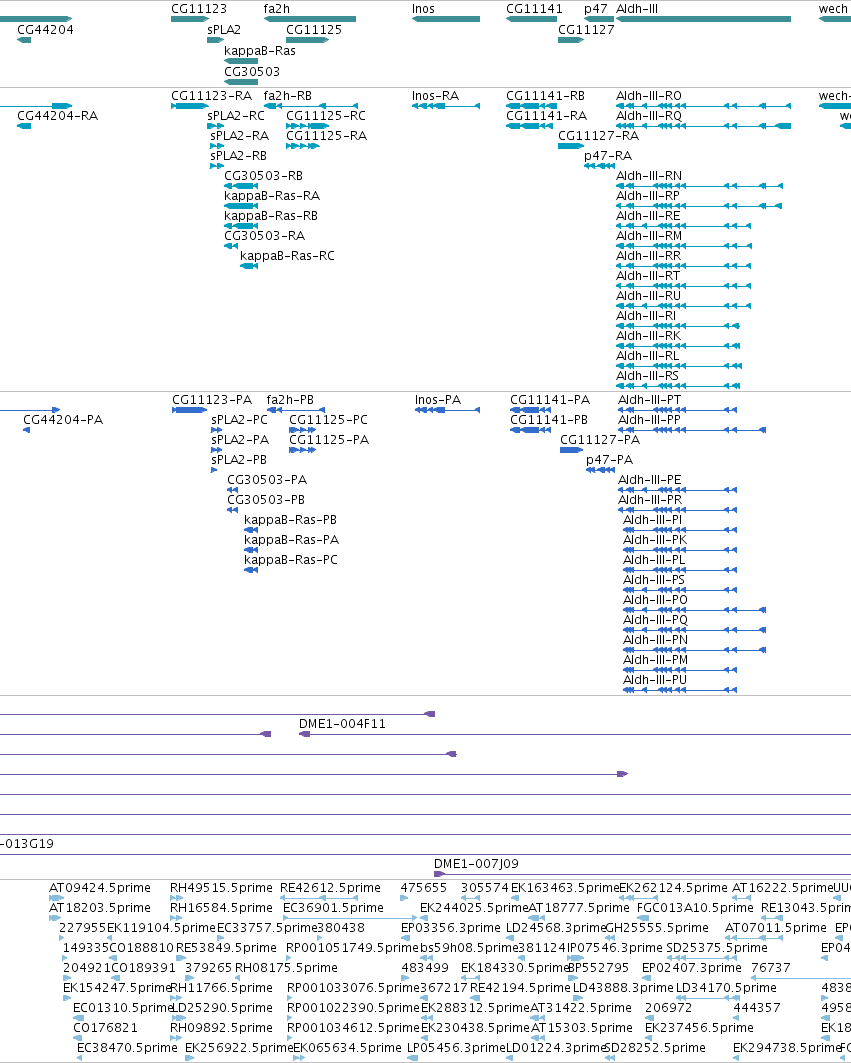Click the CG11123-RA transcript label

click(x=212, y=96)
